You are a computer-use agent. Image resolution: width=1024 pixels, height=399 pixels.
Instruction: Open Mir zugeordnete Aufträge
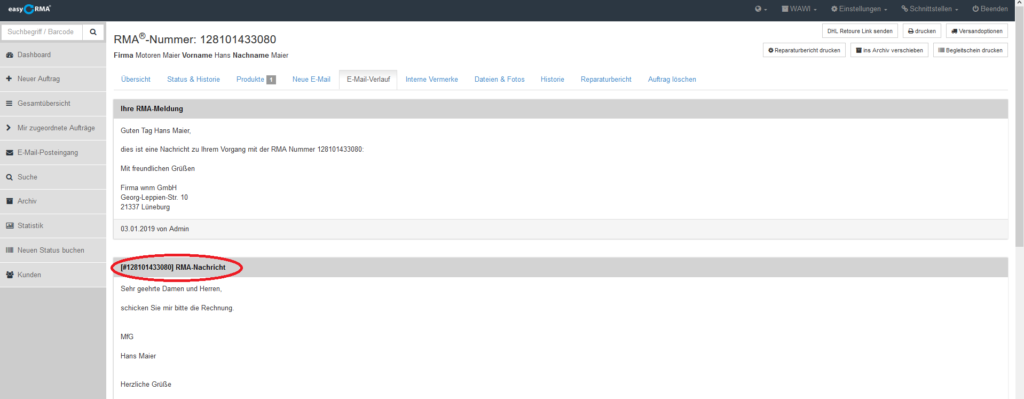point(53,128)
